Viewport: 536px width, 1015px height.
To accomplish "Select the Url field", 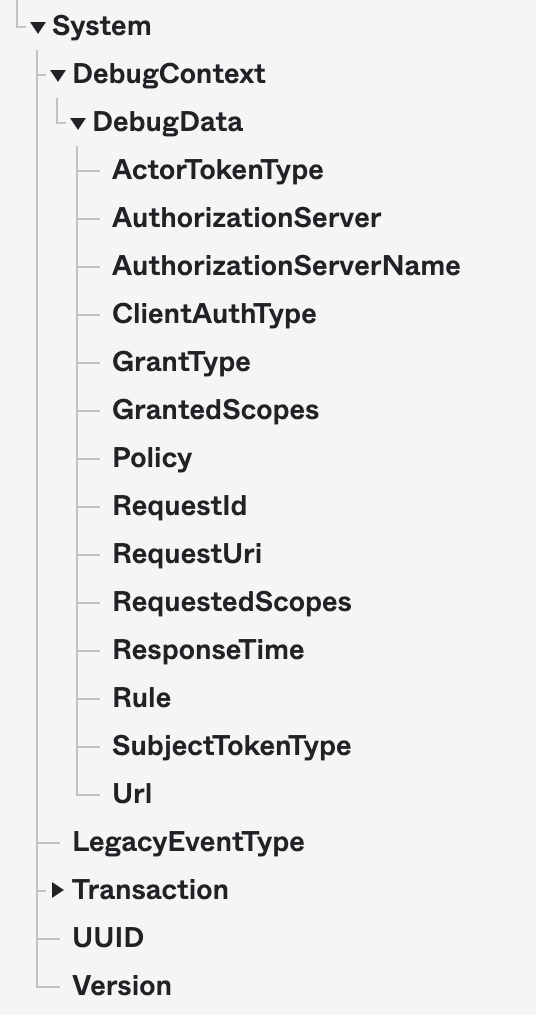I will tap(132, 794).
